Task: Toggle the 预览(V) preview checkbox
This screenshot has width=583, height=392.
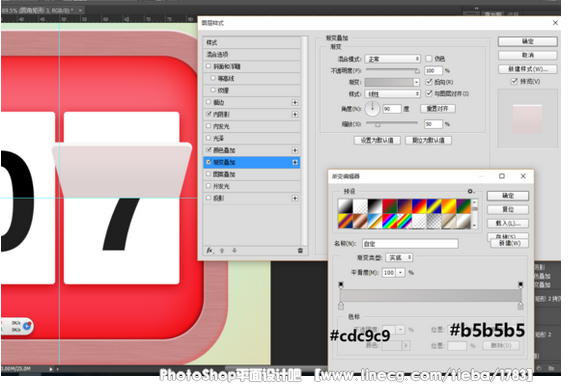Action: 514,81
